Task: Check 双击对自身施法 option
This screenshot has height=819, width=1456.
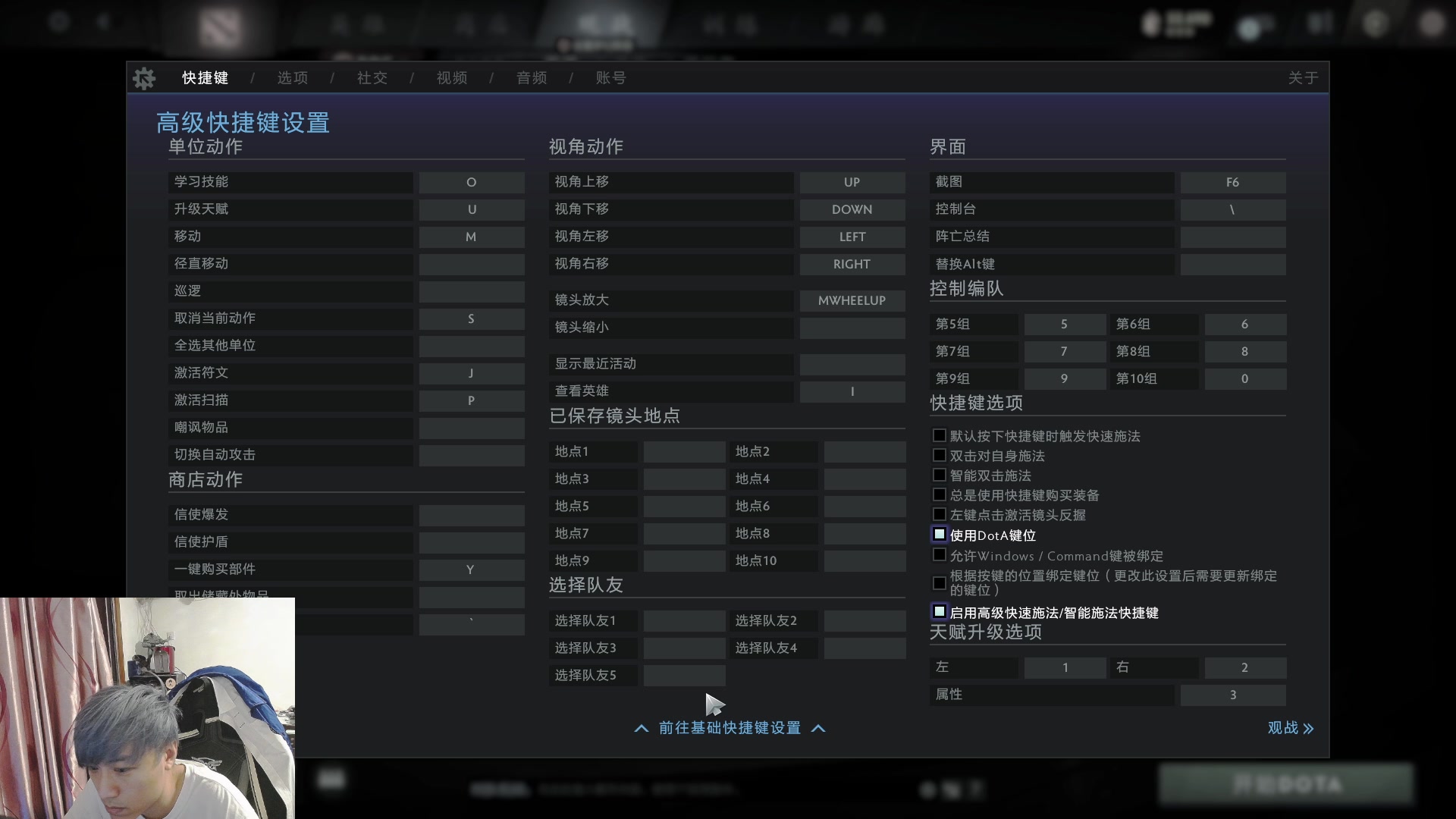Action: (x=939, y=455)
